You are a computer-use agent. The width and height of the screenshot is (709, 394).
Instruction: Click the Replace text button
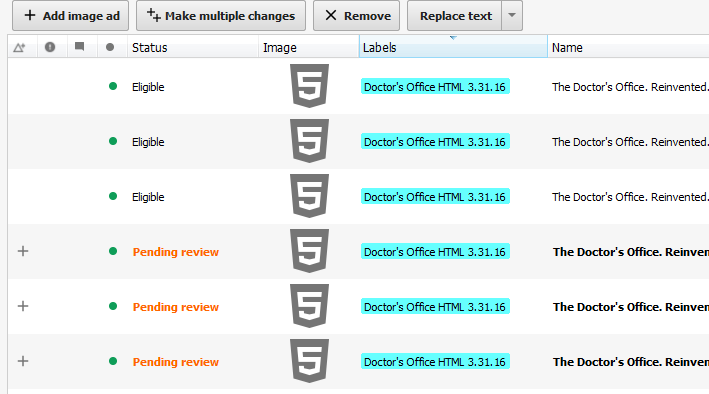[454, 15]
